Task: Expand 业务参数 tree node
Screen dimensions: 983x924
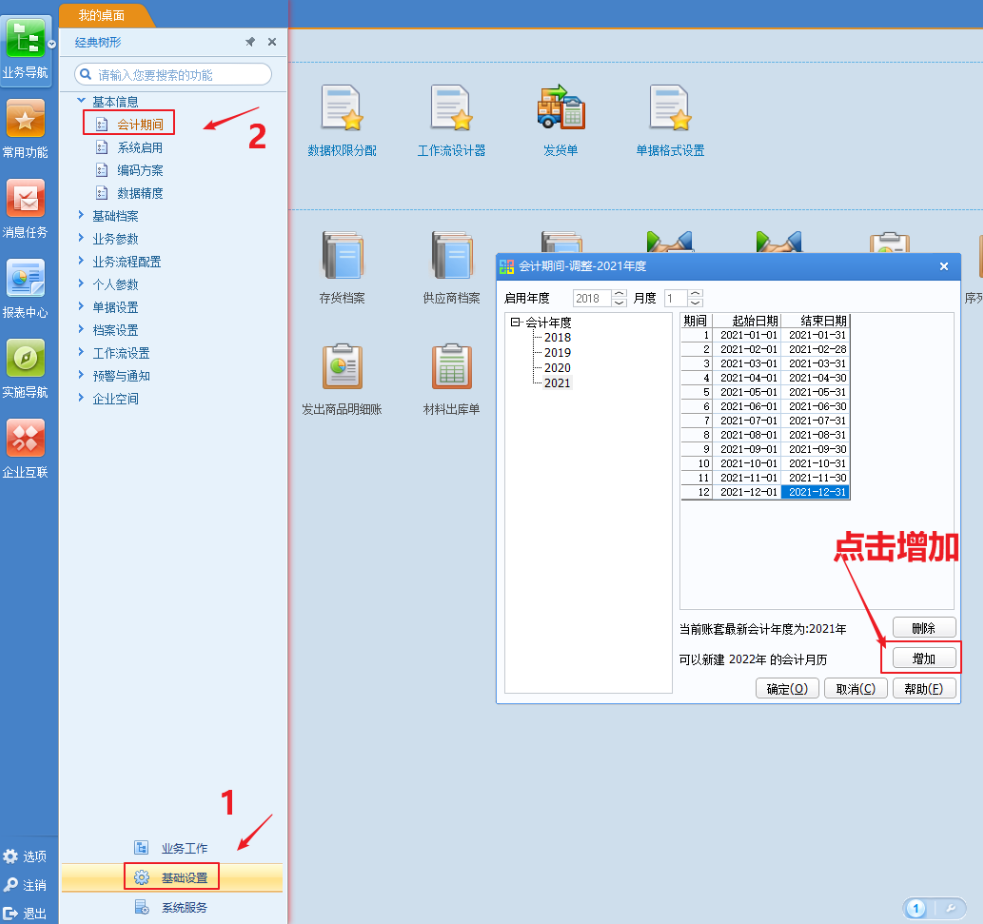Action: click(x=82, y=239)
